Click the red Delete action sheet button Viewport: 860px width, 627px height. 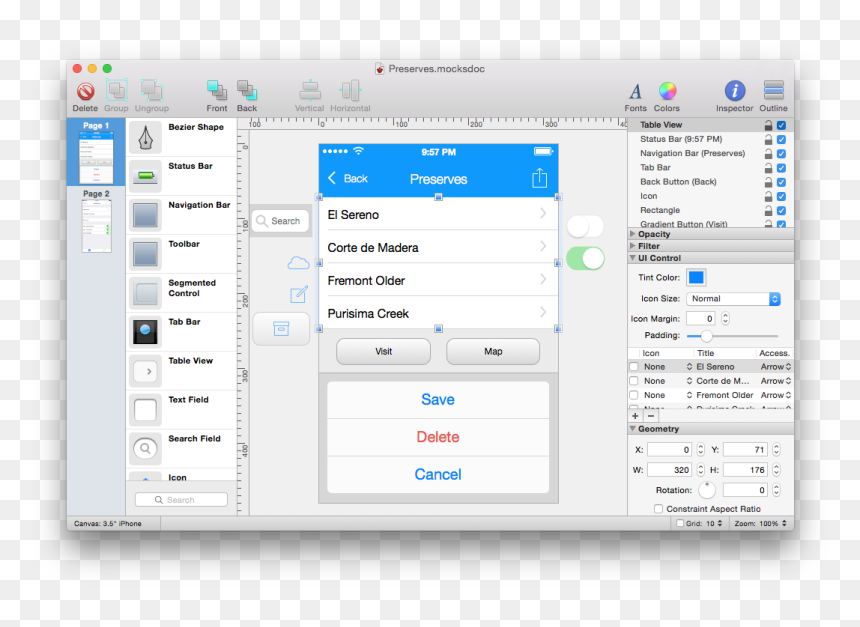click(x=438, y=437)
